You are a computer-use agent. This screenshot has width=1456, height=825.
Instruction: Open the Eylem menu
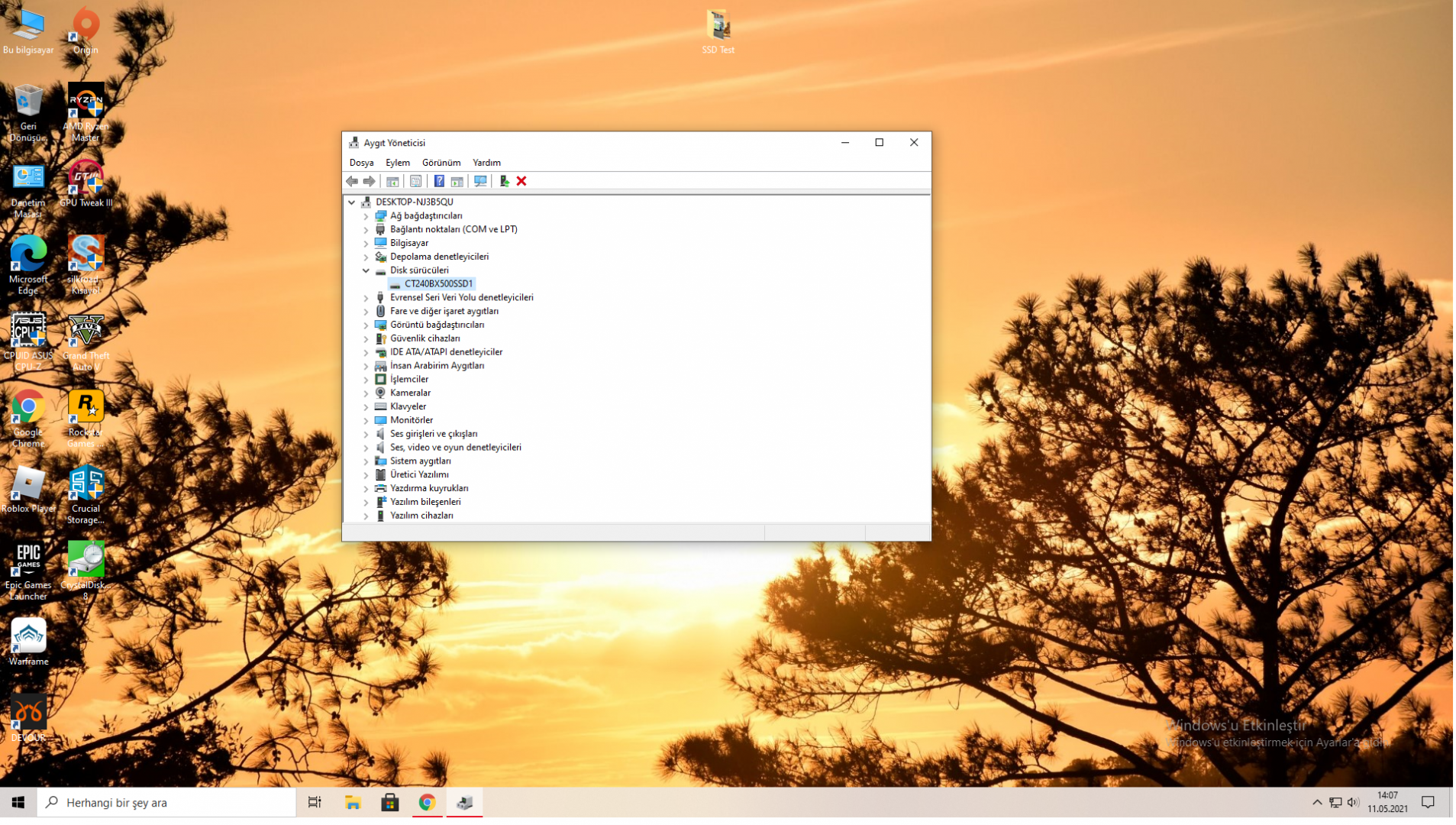tap(398, 163)
